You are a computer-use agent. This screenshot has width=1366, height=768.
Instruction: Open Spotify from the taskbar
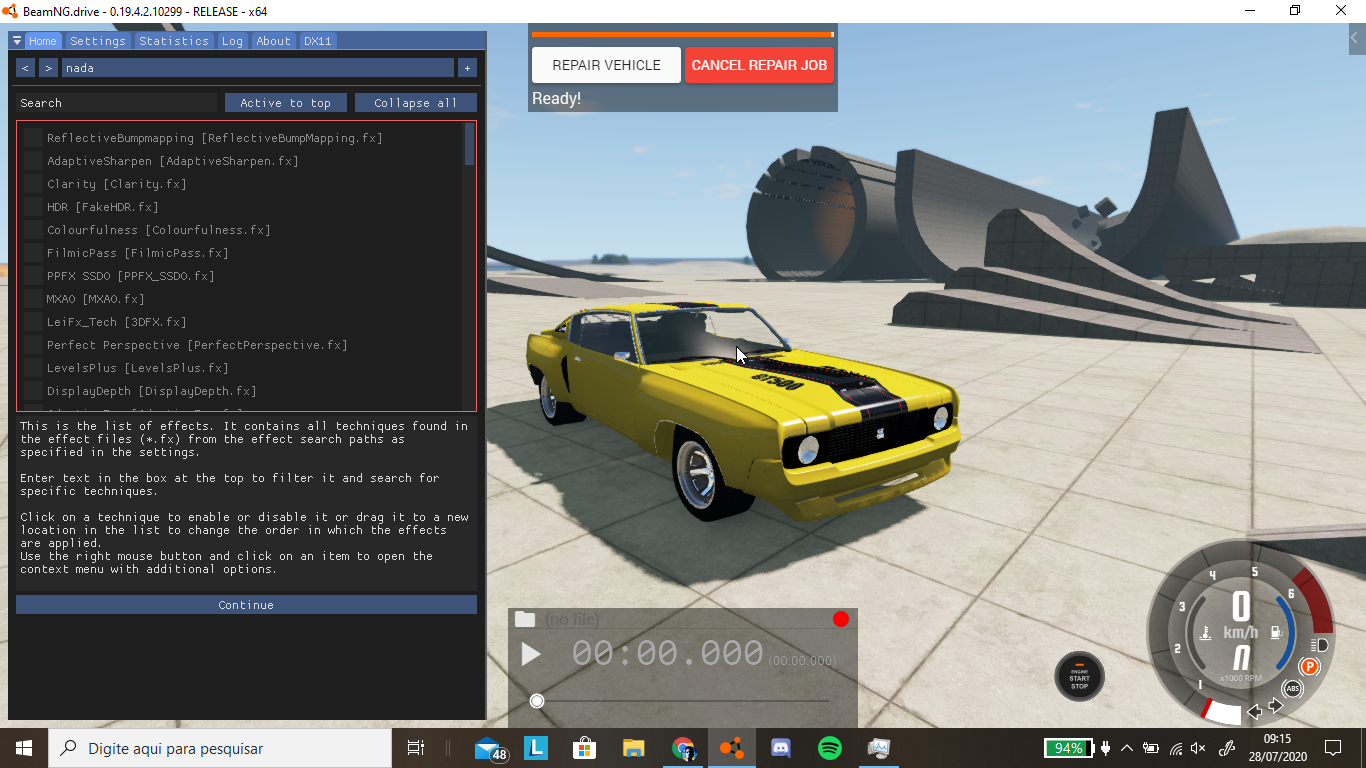pos(830,748)
